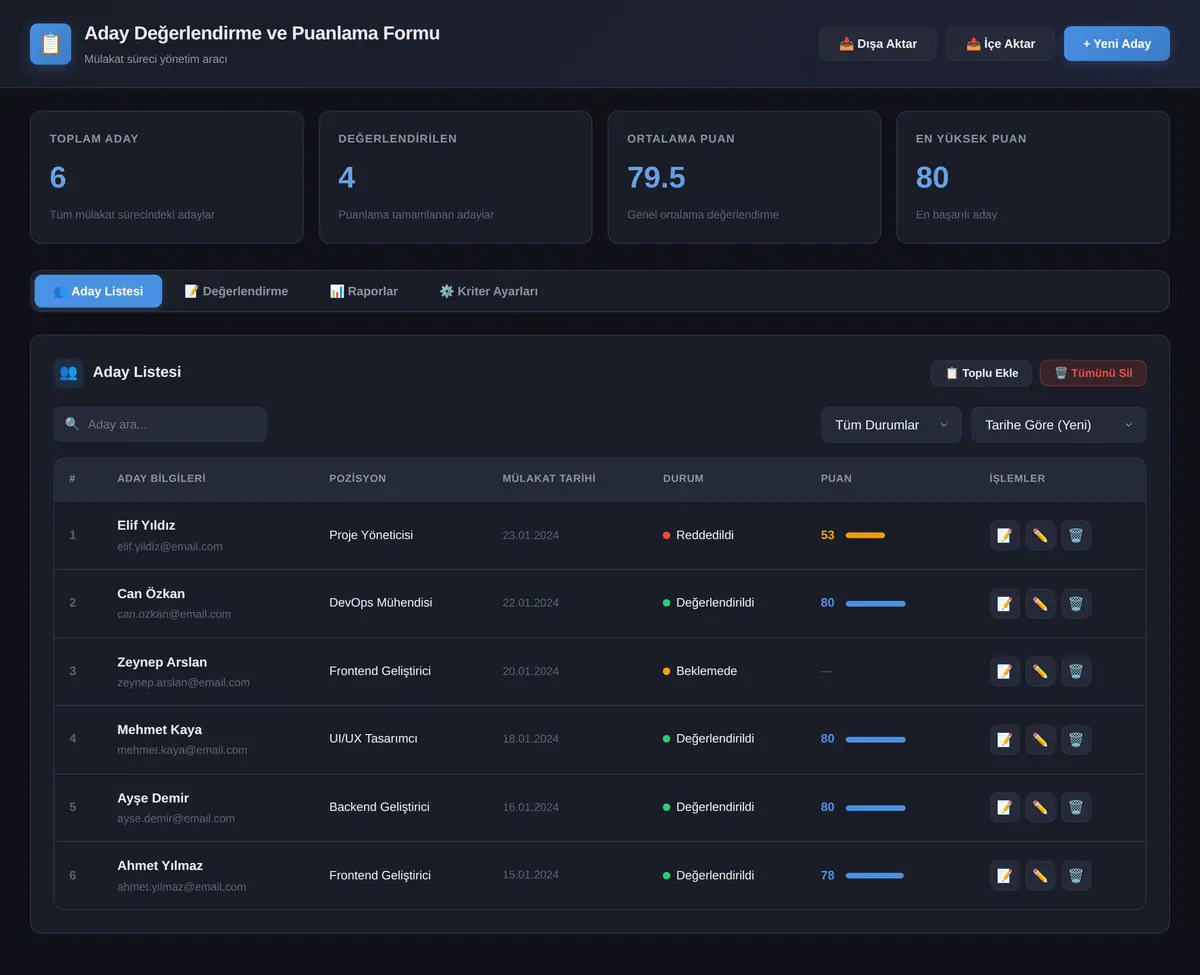Open evaluation note for Mehmet Kaya
Viewport: 1200px width, 975px height.
click(1005, 739)
